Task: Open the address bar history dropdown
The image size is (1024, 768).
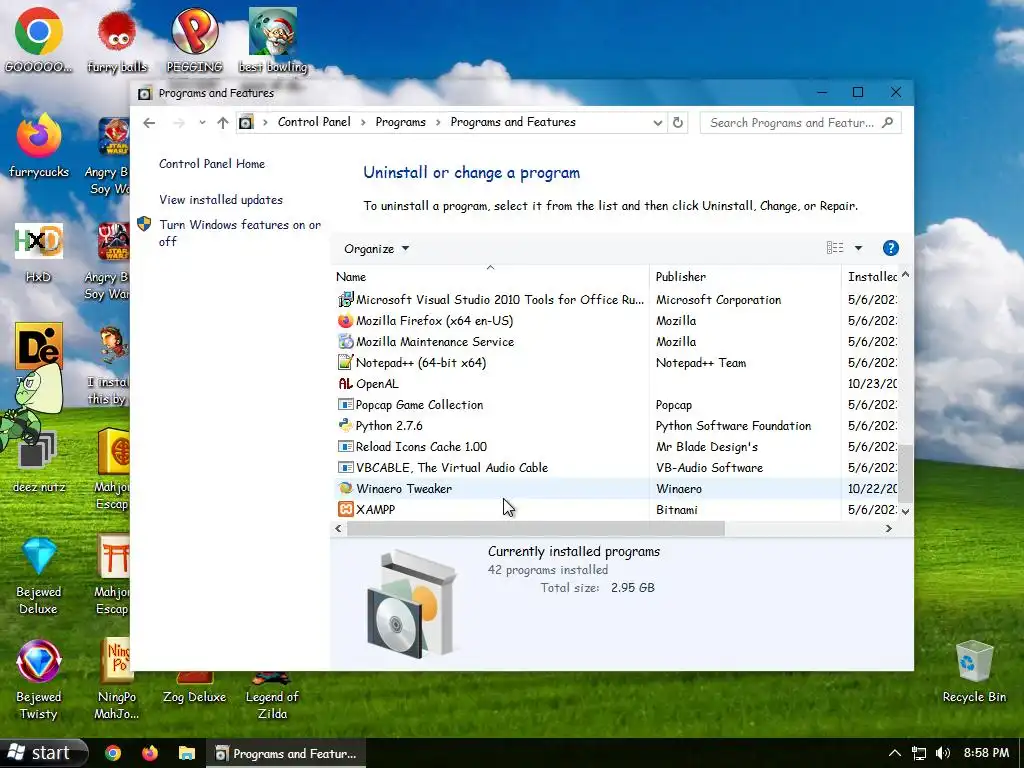Action: click(657, 123)
